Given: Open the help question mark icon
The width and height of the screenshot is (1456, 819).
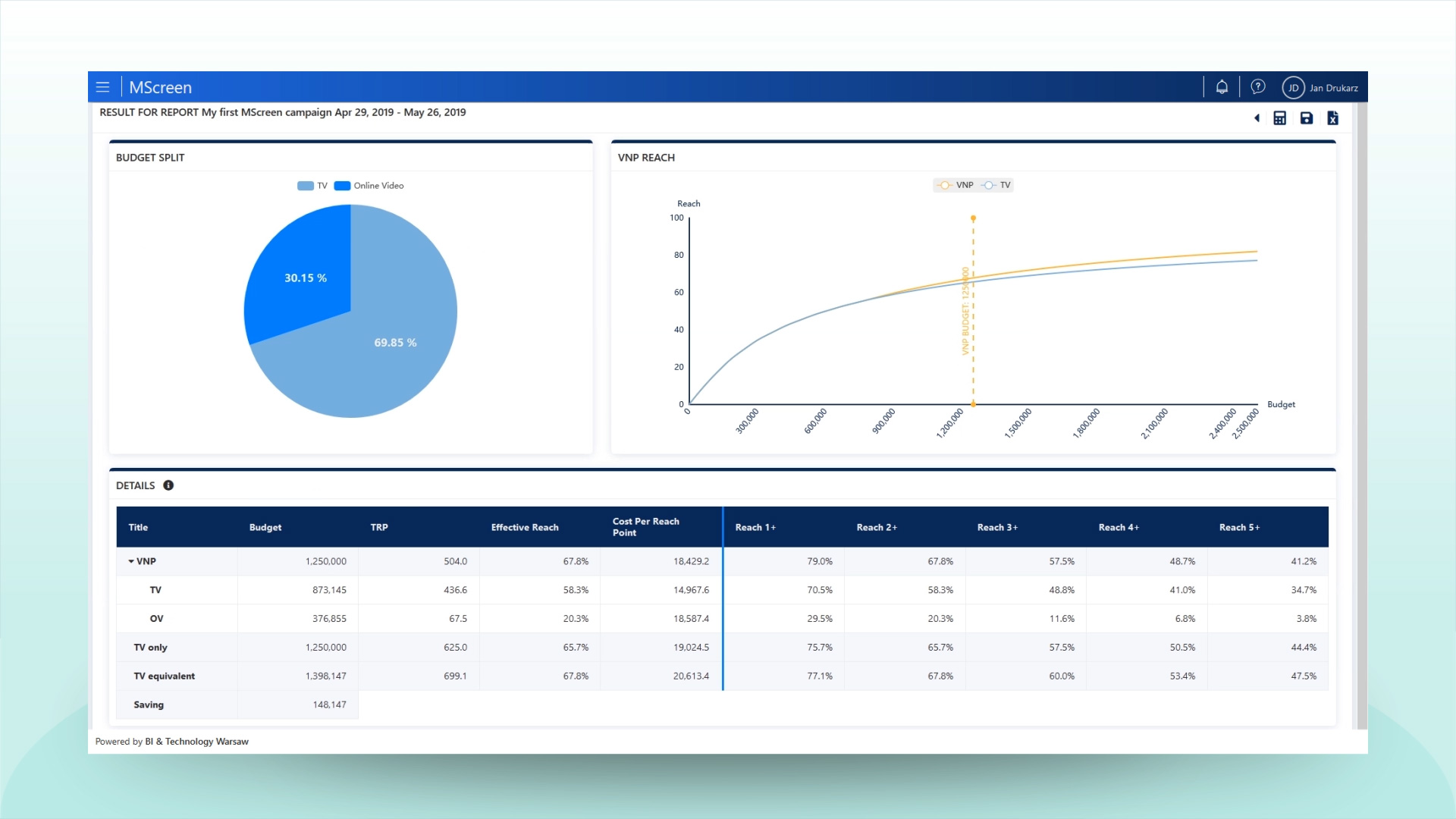Looking at the screenshot, I should coord(1258,87).
